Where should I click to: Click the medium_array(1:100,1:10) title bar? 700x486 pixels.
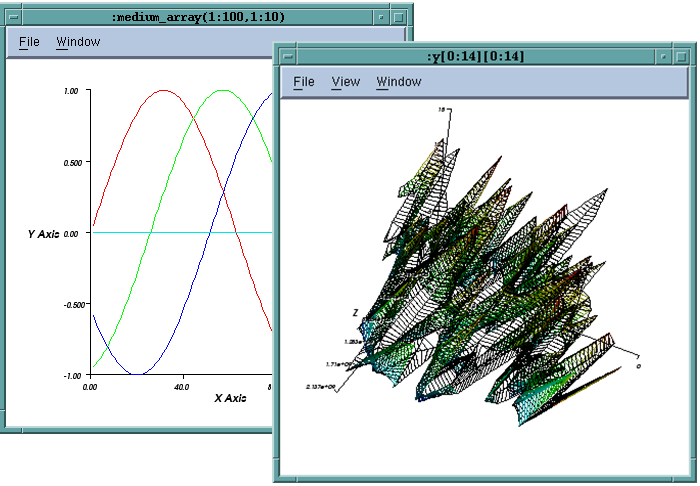200,18
